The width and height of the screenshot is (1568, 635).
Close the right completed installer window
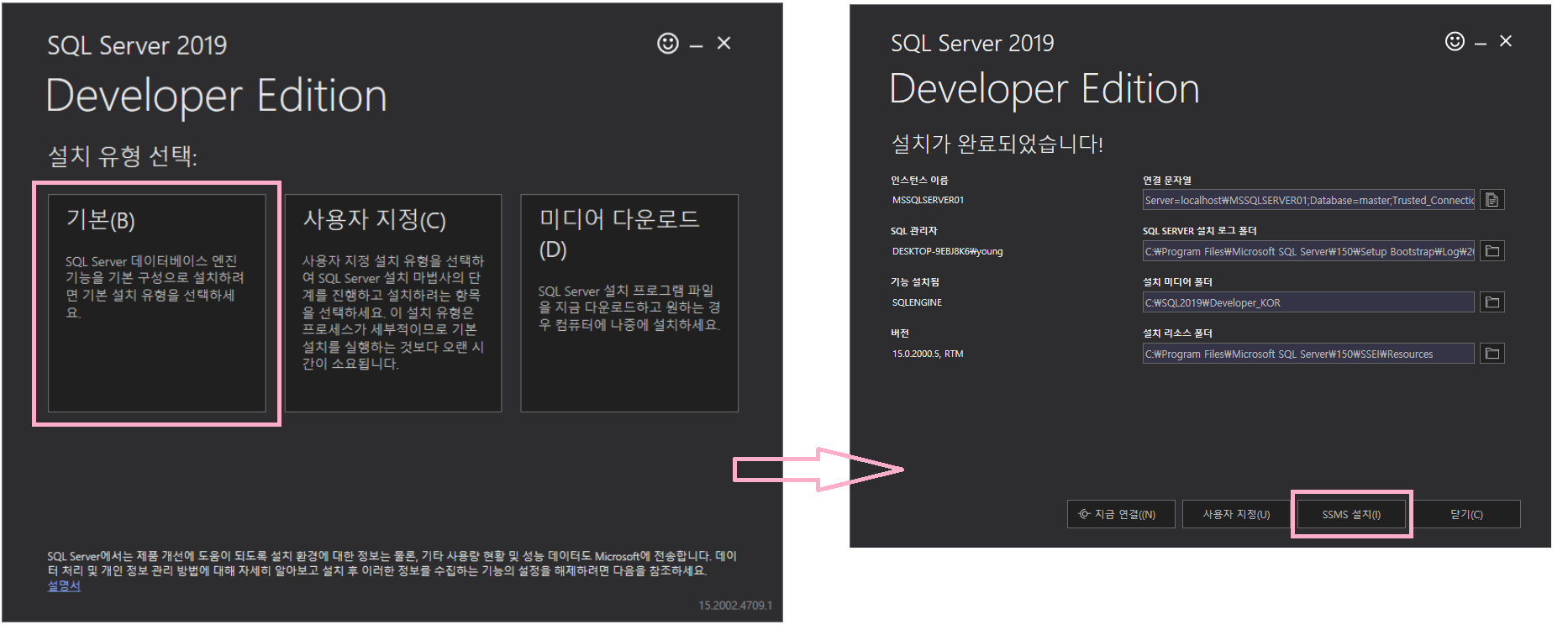tap(1506, 41)
